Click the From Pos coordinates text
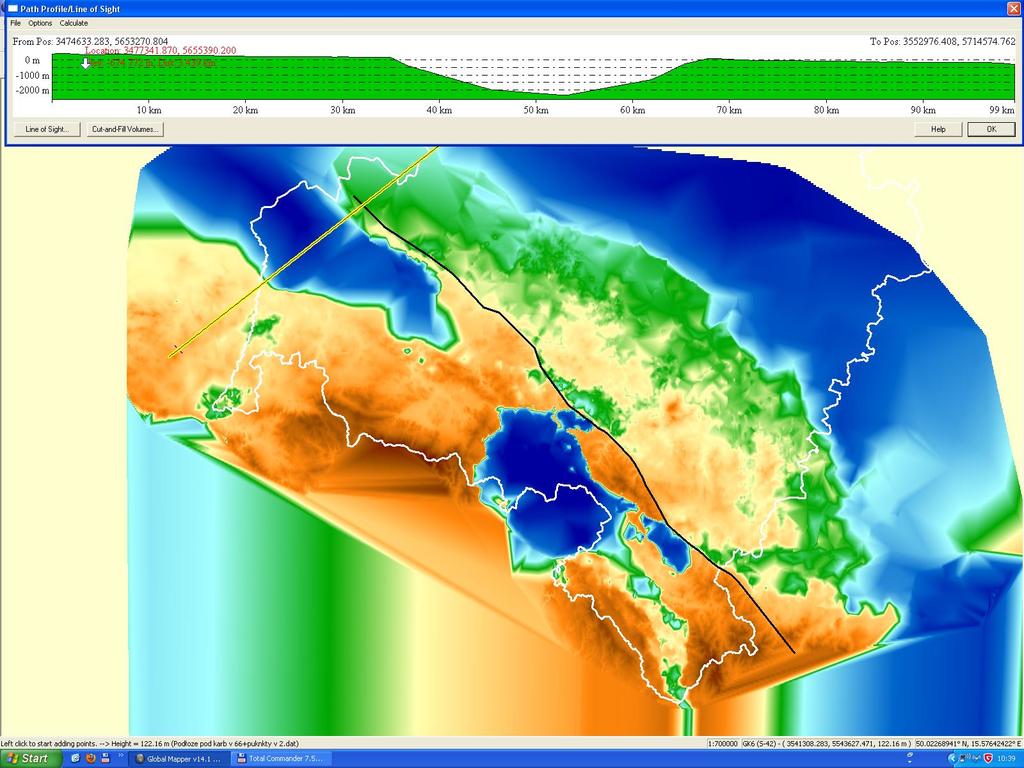 [90, 41]
